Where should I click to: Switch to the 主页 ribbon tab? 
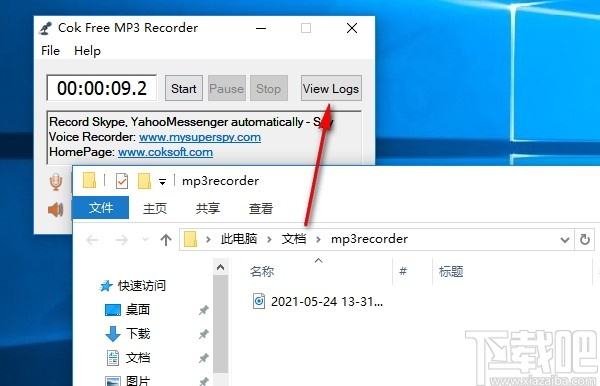155,208
